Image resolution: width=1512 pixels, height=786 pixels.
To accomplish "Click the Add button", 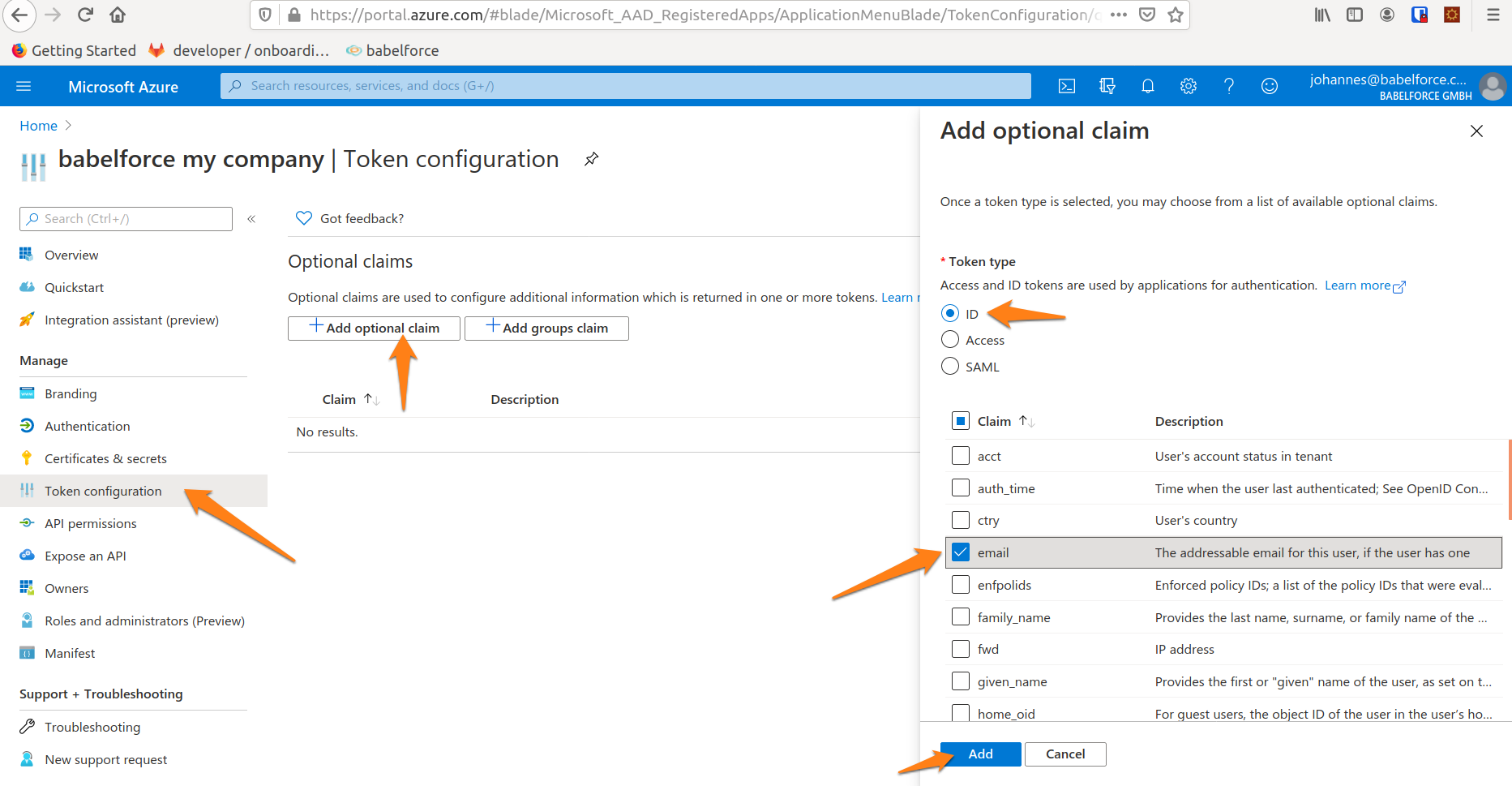I will tap(981, 754).
